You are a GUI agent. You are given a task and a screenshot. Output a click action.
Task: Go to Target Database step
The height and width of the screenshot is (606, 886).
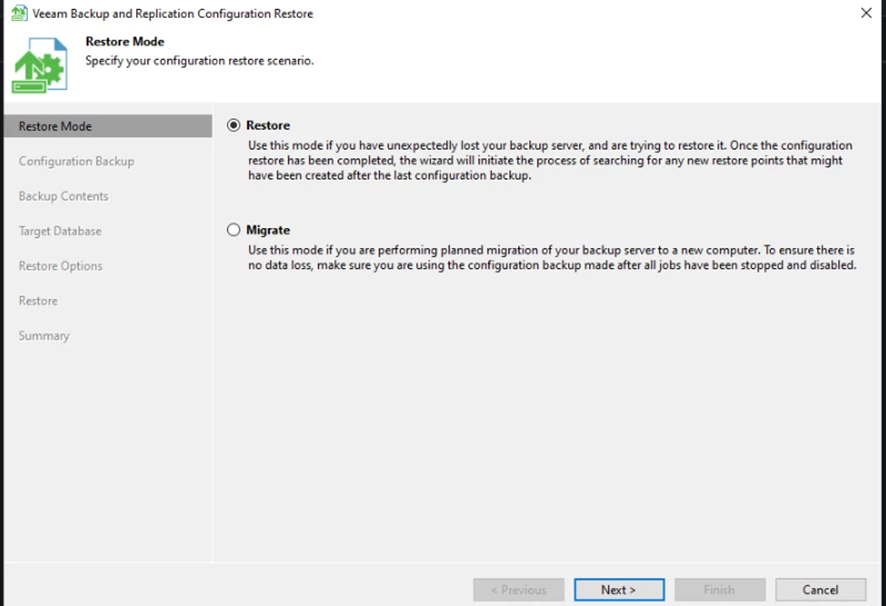click(x=60, y=231)
